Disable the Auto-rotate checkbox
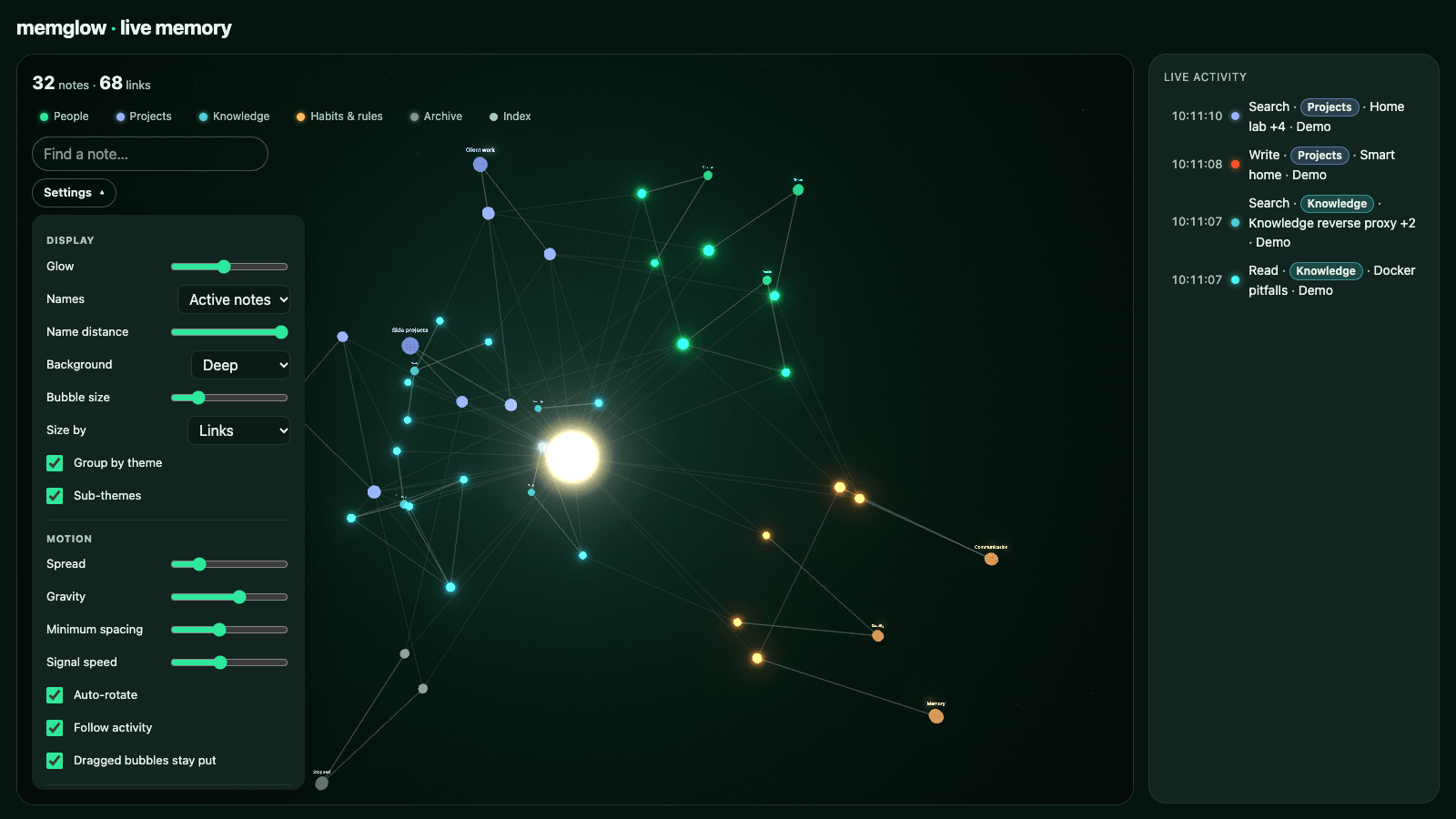Screen dimensions: 1456x819 (55, 695)
